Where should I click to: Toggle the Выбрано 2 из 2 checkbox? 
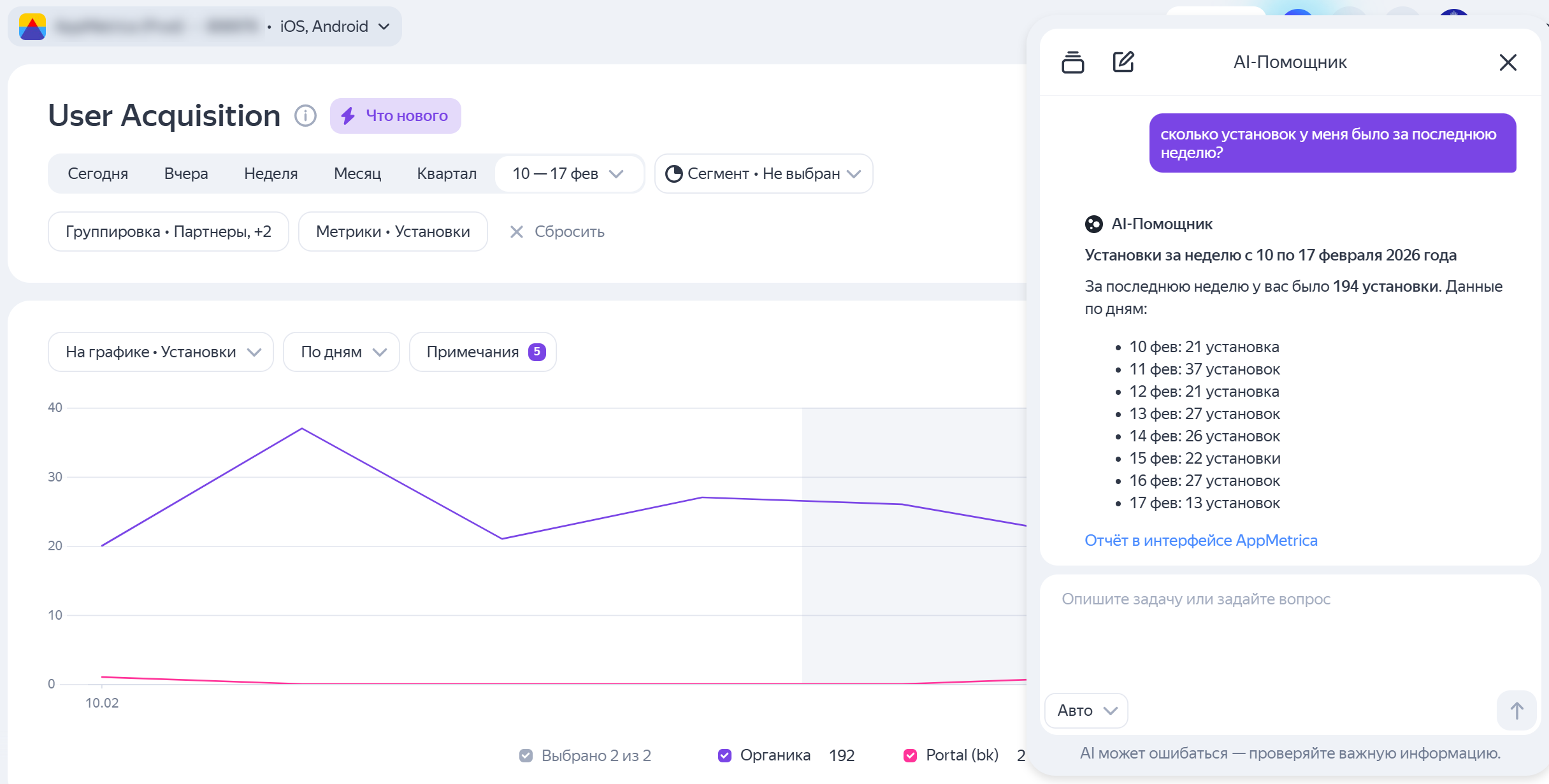click(526, 755)
